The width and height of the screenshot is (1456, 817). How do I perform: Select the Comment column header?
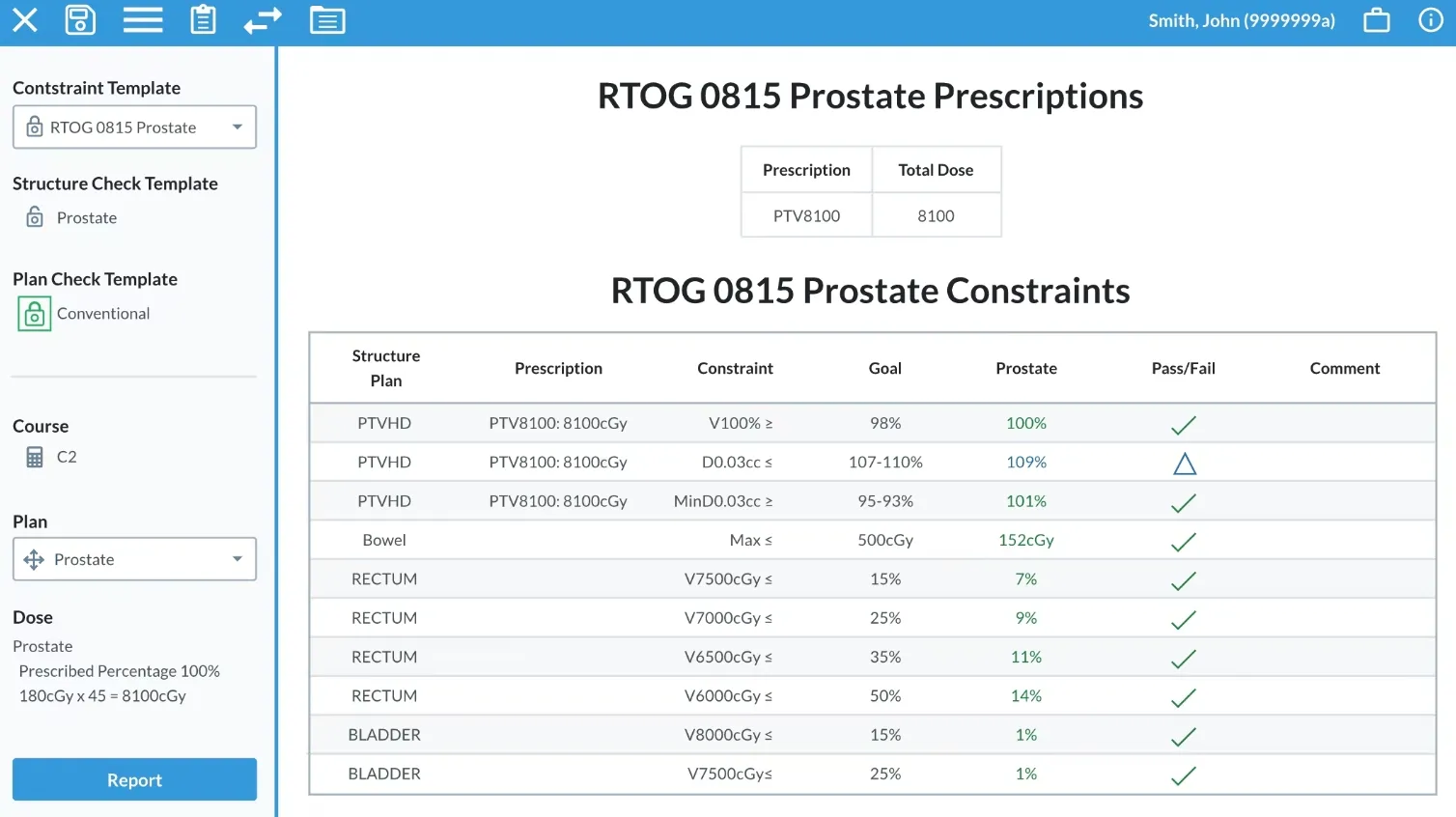click(x=1344, y=368)
